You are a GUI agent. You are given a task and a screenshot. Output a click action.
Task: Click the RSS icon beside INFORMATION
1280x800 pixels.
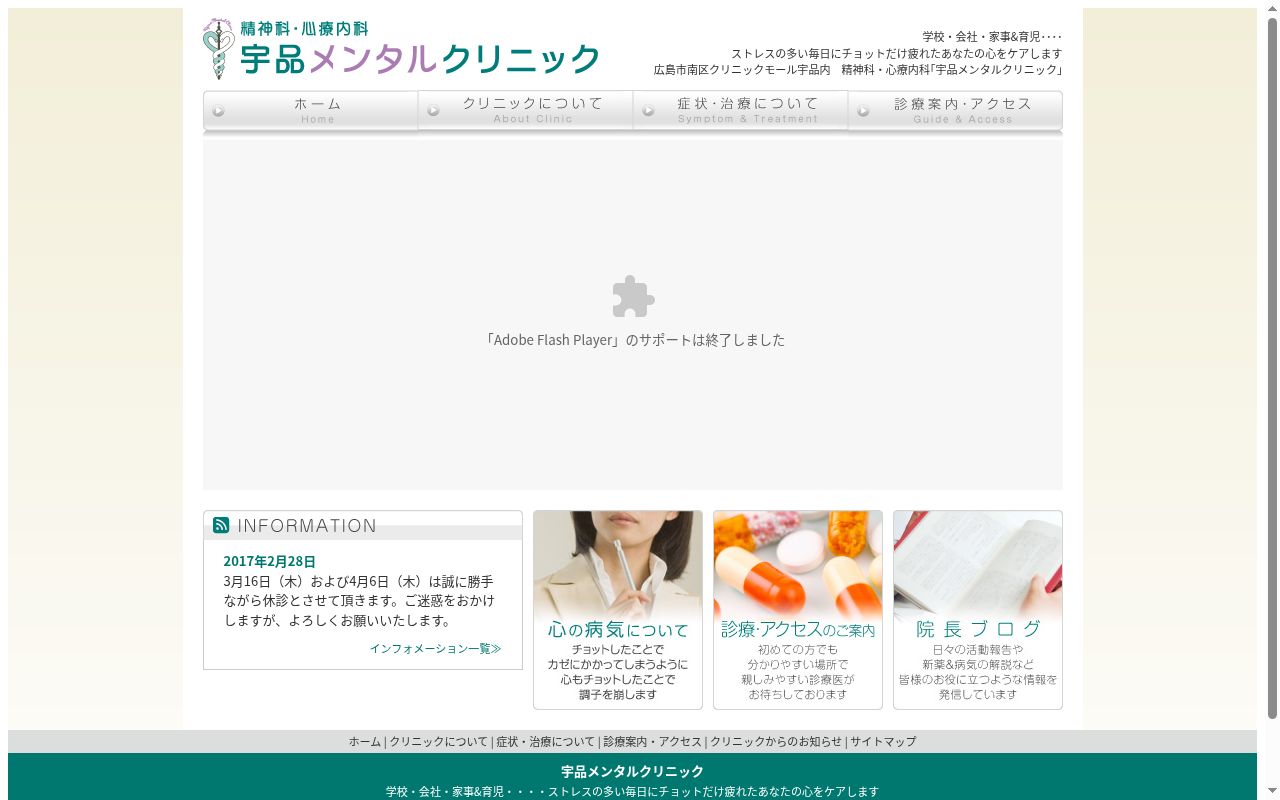pos(221,525)
